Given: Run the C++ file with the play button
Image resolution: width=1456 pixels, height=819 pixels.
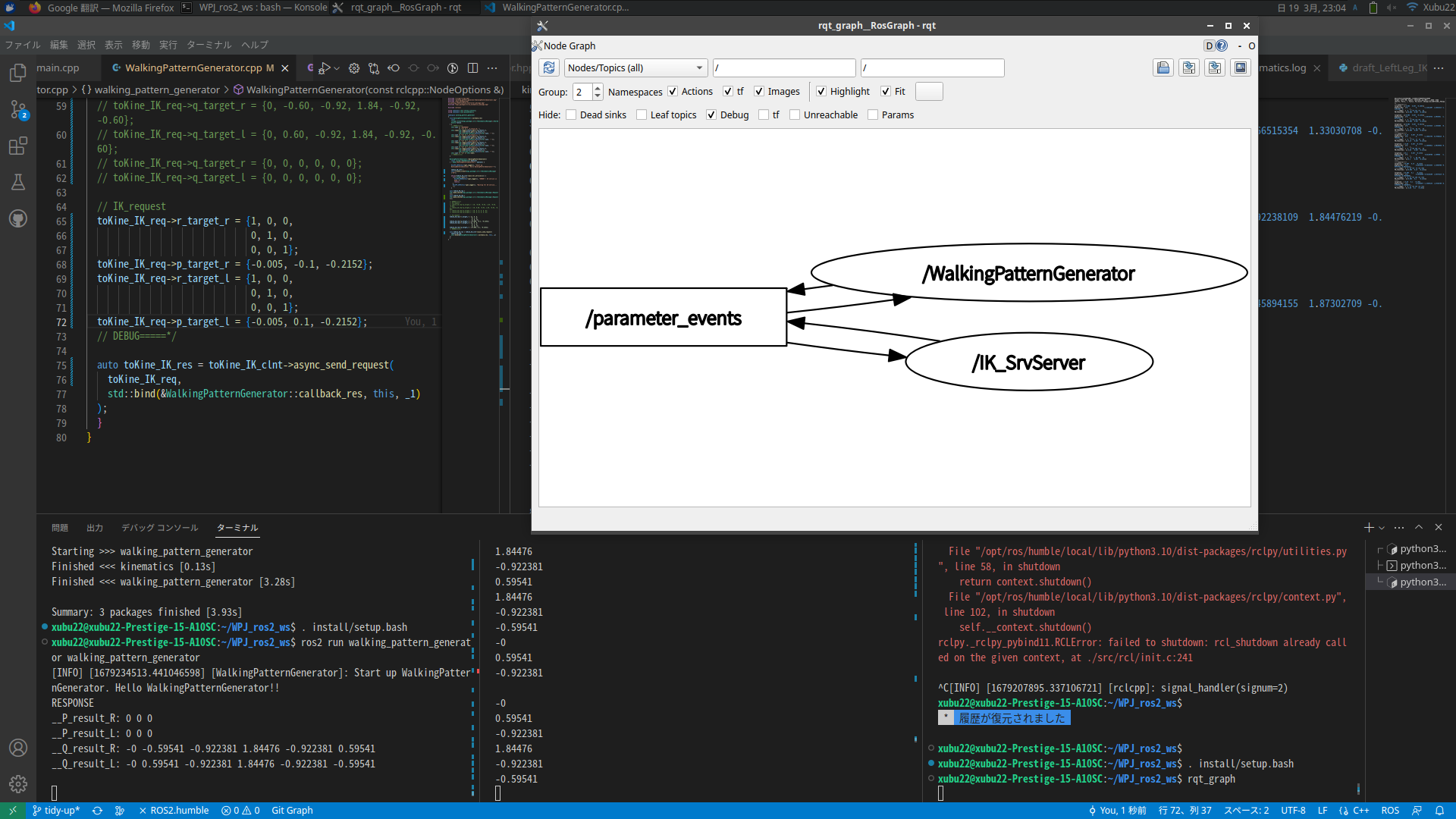Looking at the screenshot, I should point(325,67).
